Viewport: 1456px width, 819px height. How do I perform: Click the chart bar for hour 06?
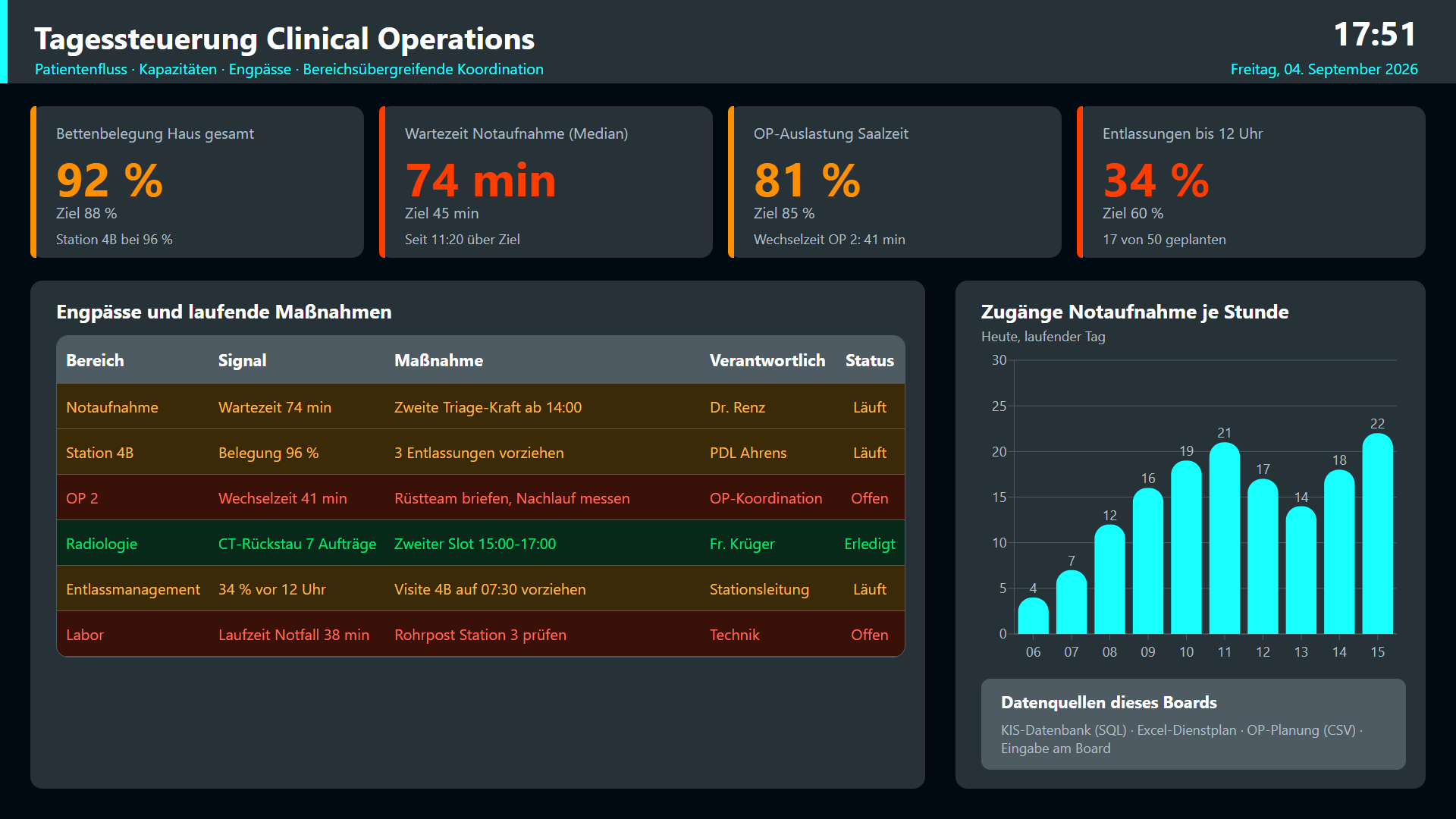click(x=1033, y=616)
